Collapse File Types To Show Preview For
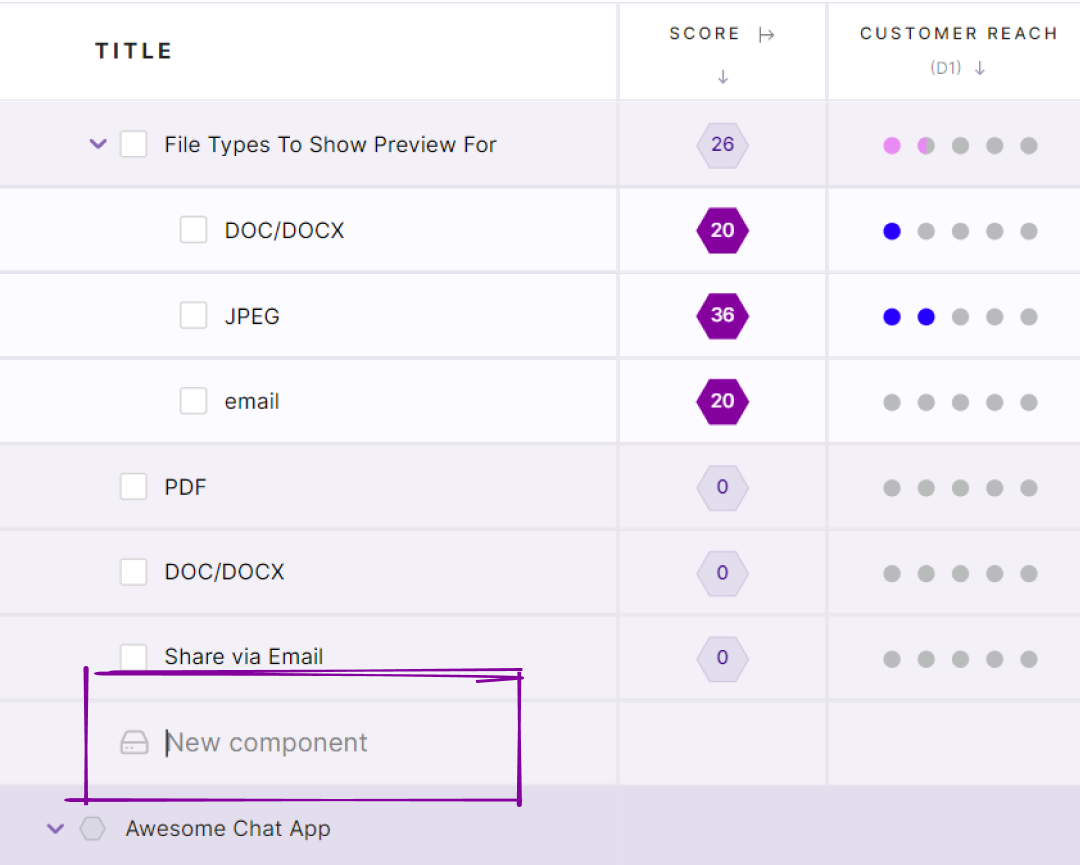Screen dimensions: 1080x865 coord(98,145)
